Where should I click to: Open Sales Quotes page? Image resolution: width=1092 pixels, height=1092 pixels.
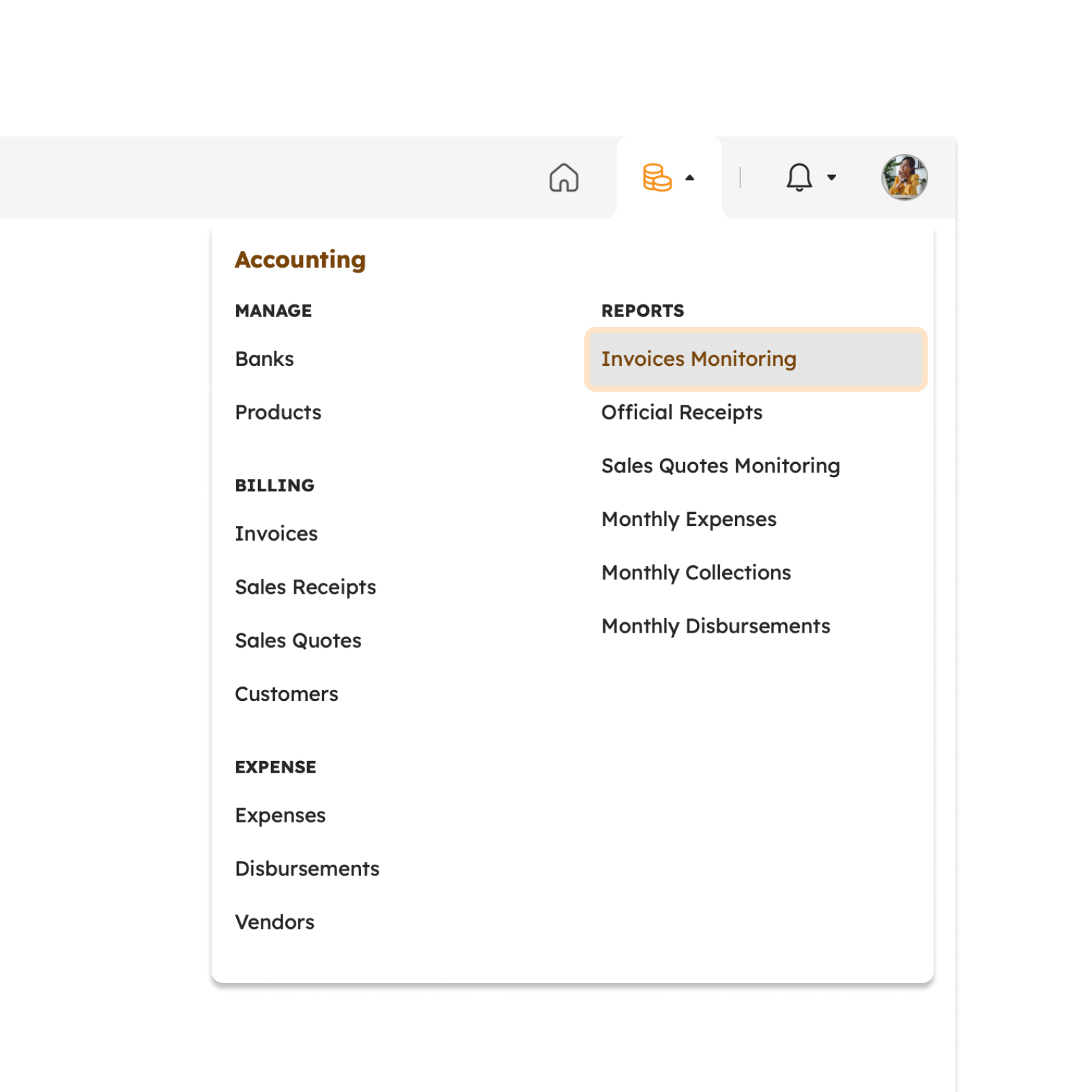(x=298, y=640)
